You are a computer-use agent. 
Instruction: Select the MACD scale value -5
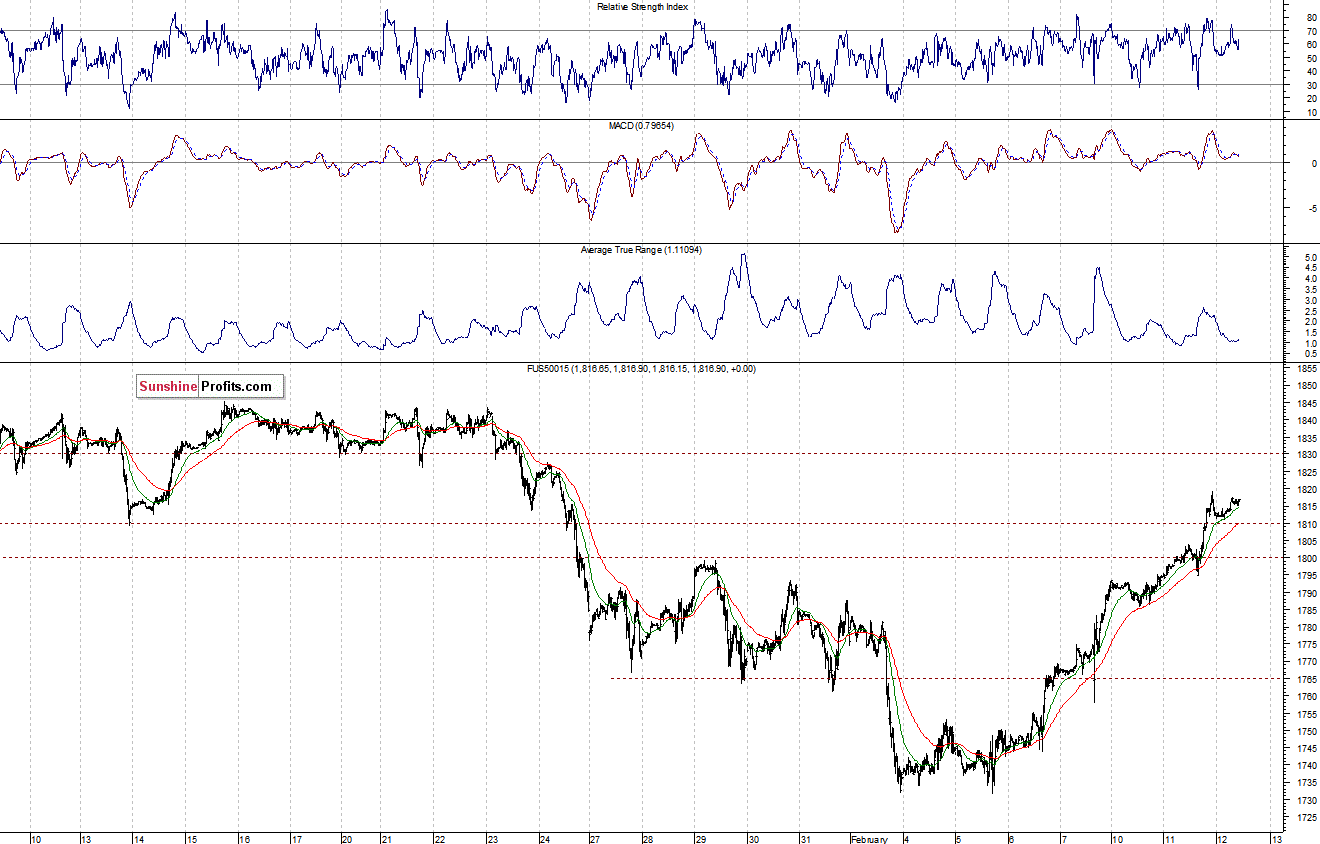(1312, 209)
